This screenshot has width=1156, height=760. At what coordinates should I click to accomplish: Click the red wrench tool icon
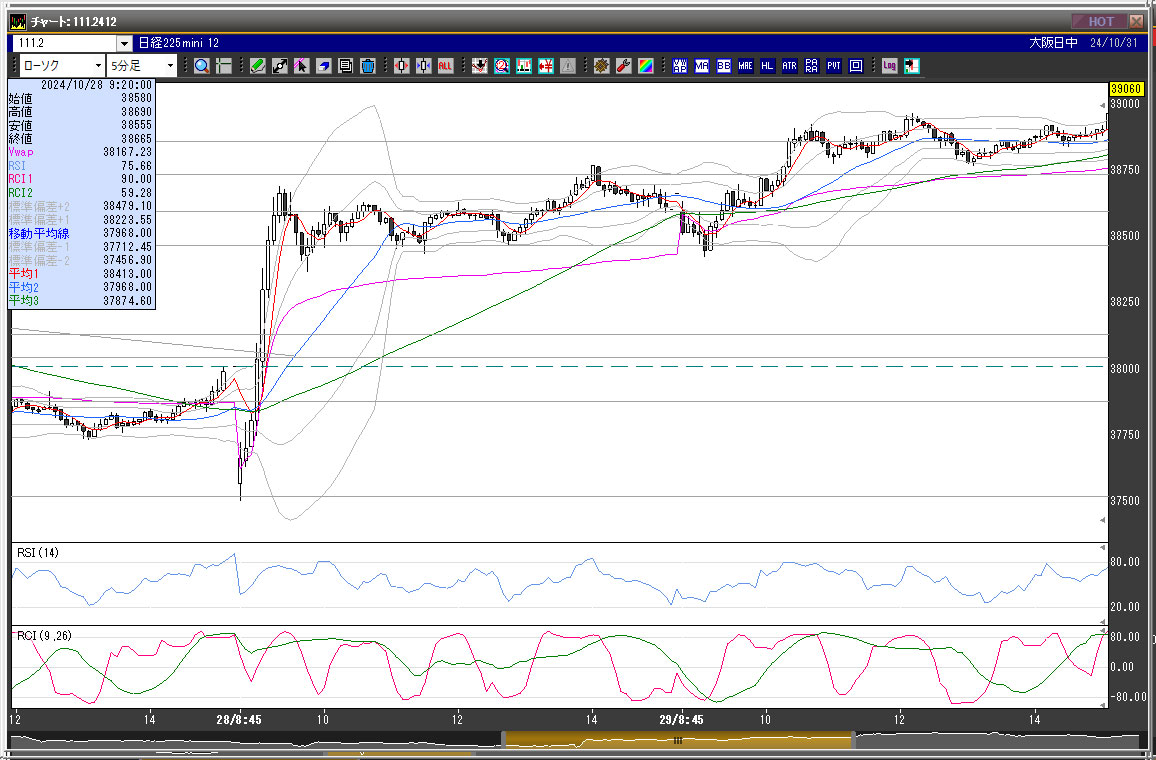[x=624, y=66]
